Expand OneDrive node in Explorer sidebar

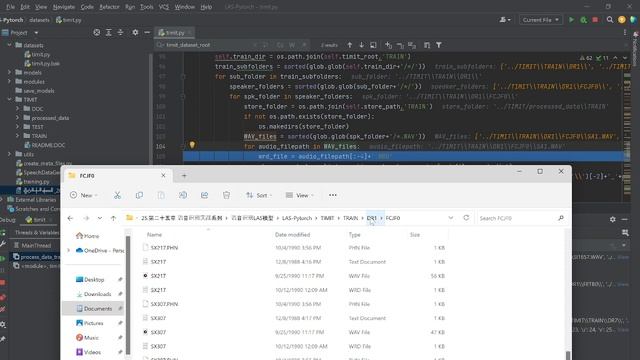pyautogui.click(x=69, y=251)
